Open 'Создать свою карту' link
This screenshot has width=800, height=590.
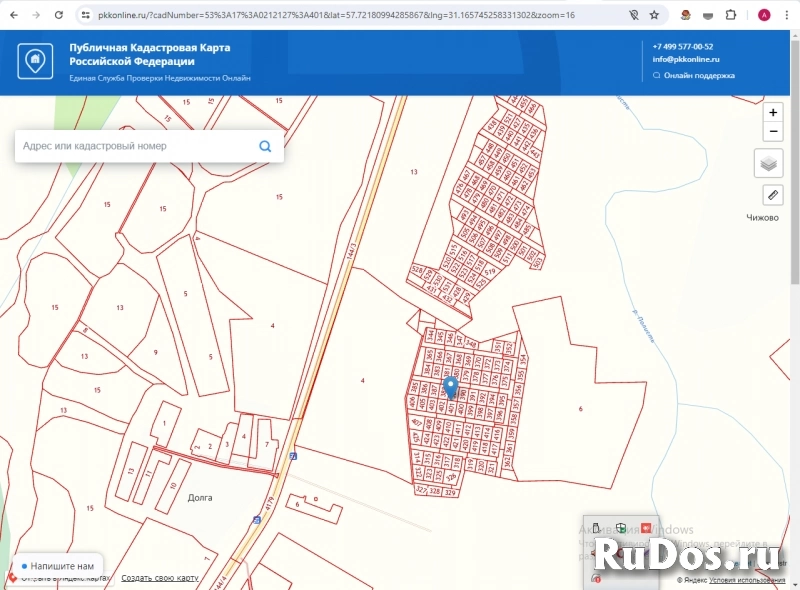pyautogui.click(x=160, y=579)
